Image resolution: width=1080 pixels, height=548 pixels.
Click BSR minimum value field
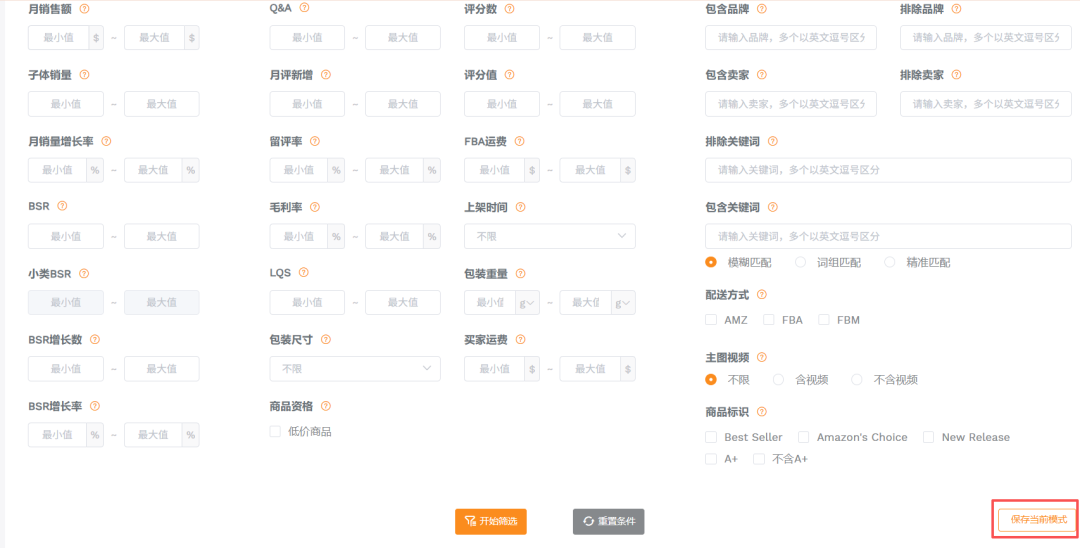(65, 236)
